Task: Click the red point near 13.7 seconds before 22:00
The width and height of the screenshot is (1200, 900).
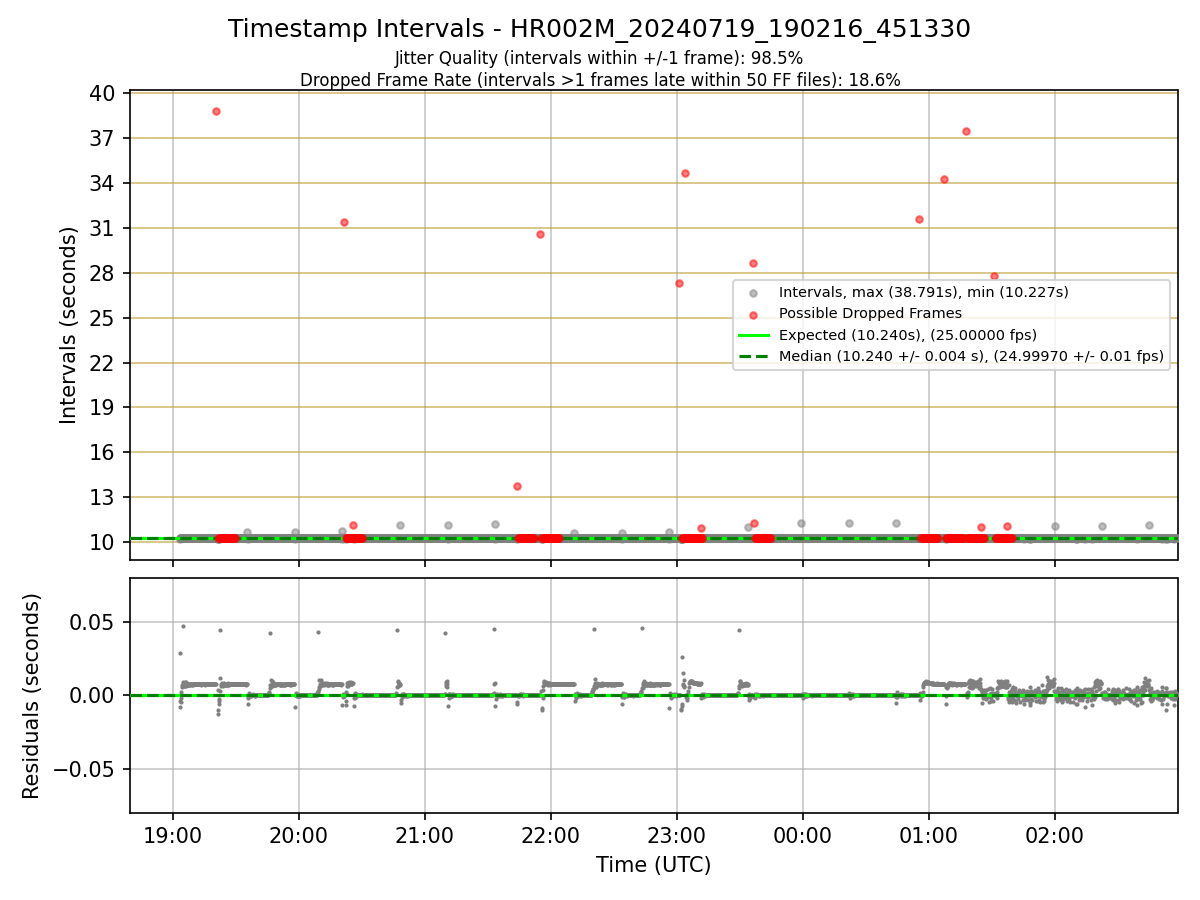Action: 517,486
